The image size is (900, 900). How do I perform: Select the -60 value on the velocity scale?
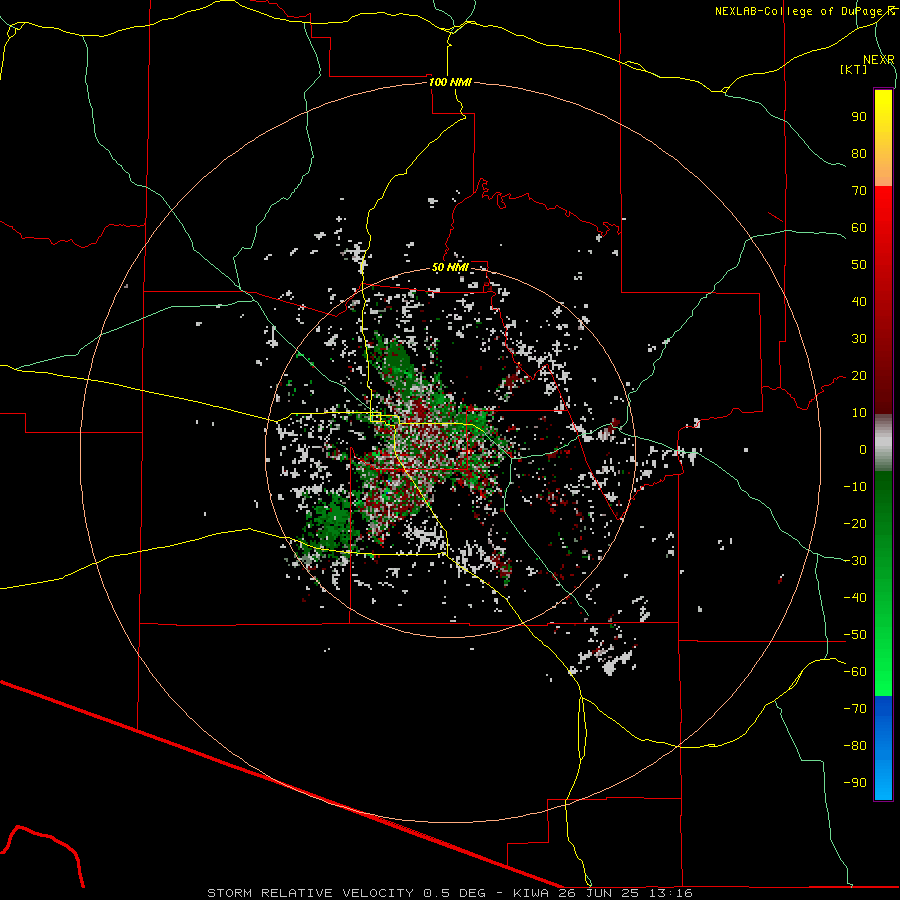tap(855, 672)
